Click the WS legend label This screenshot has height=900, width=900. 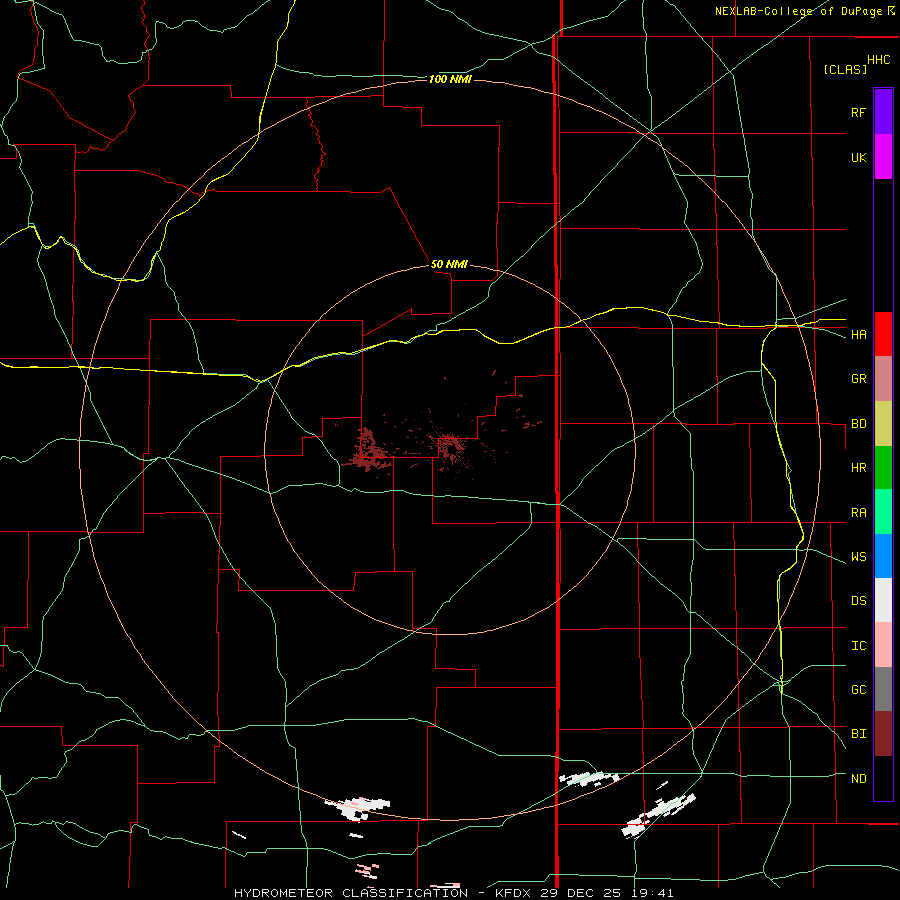click(x=858, y=557)
